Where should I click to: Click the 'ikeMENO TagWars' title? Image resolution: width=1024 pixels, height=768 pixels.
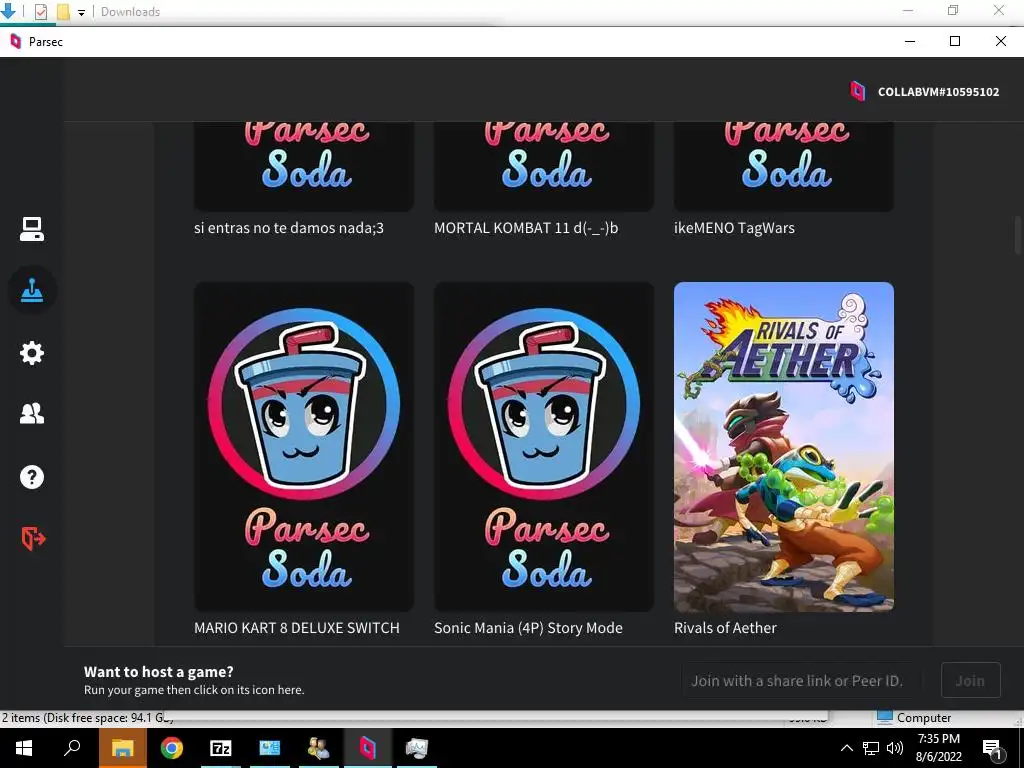[734, 228]
